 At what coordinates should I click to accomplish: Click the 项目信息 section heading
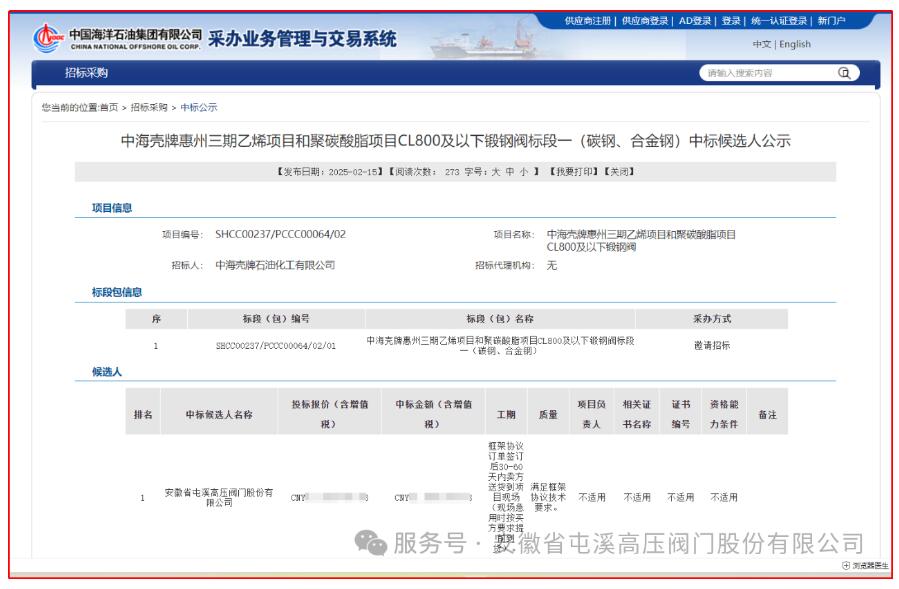[112, 208]
